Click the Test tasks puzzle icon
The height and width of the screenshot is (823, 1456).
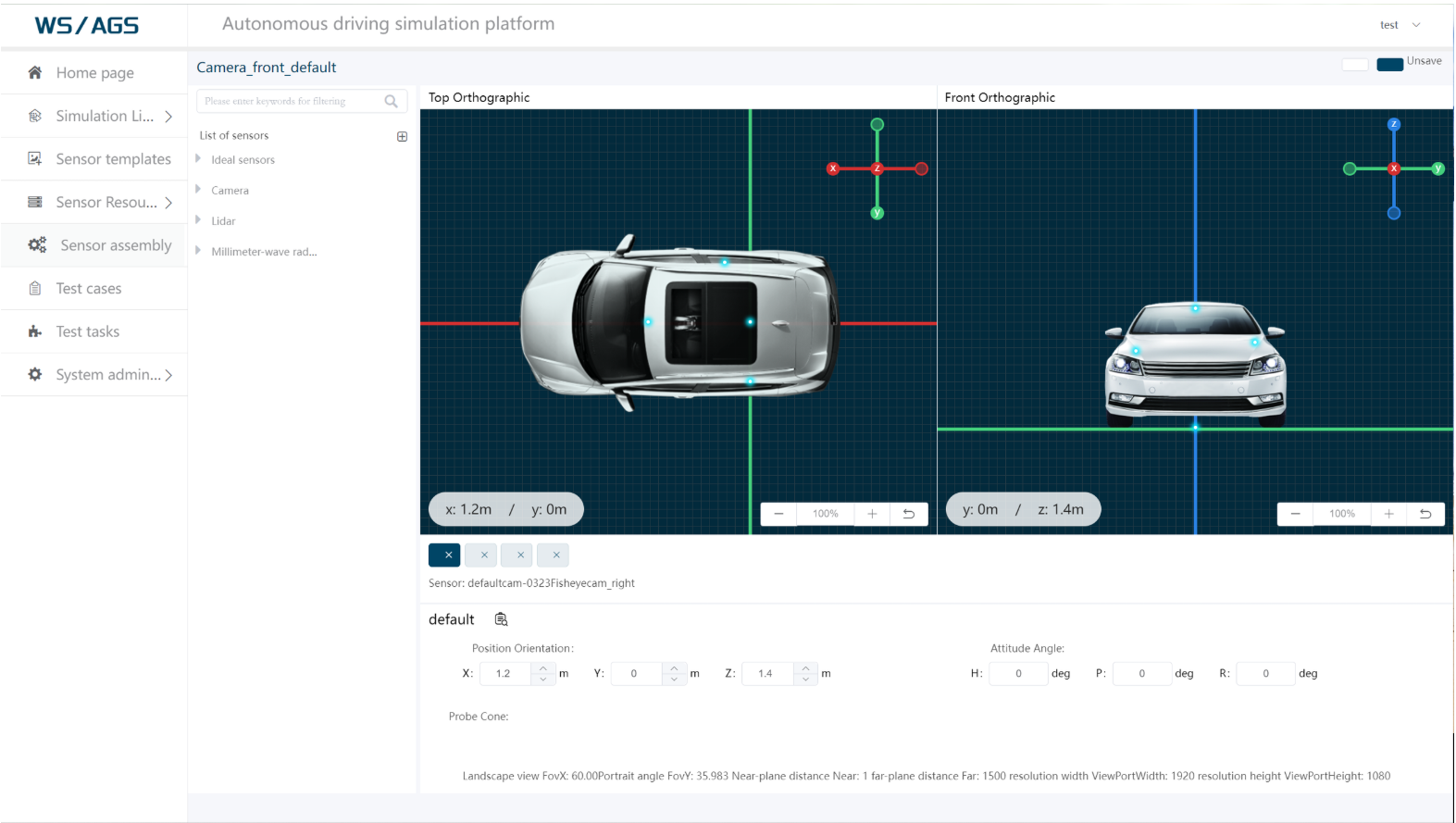pos(35,331)
